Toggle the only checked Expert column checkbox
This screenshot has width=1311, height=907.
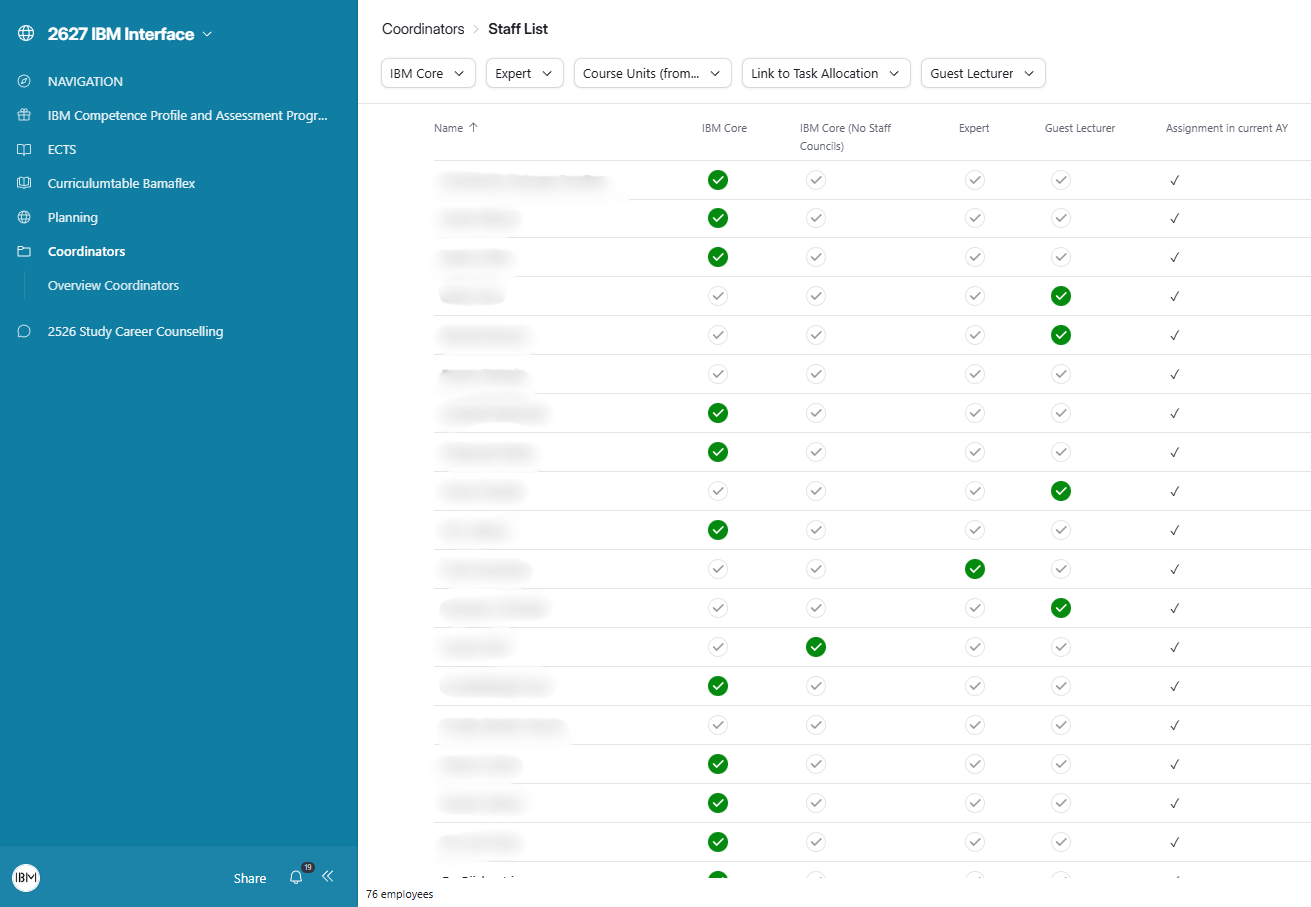(x=975, y=569)
